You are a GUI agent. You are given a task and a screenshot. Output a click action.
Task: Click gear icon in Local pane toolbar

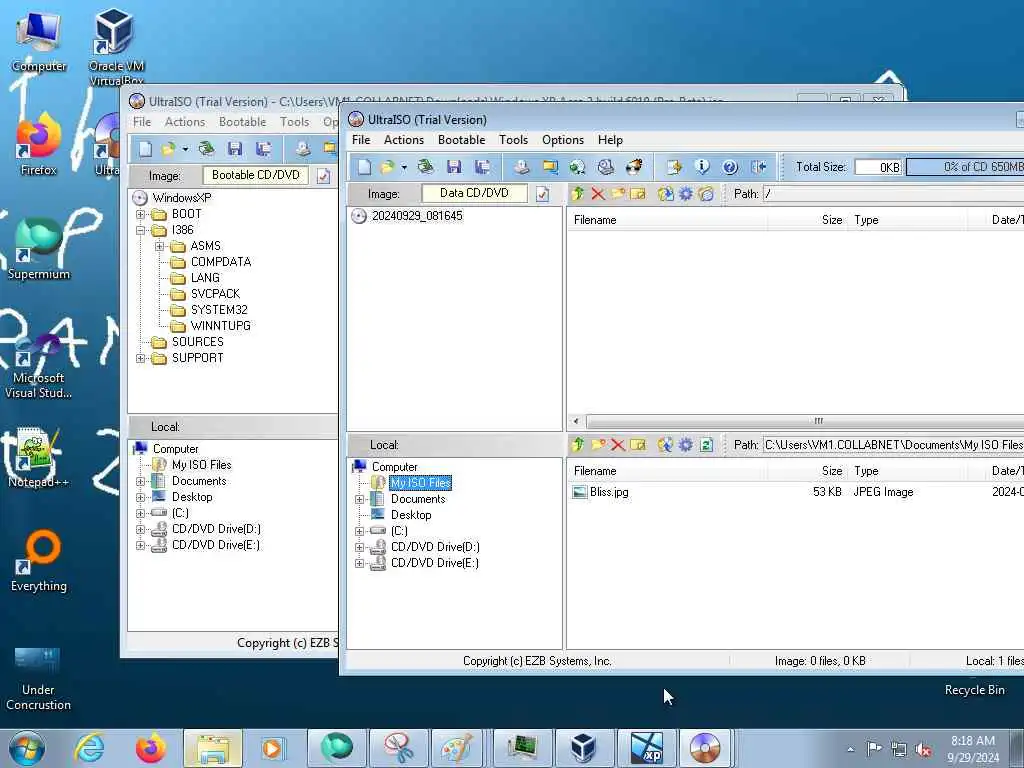[686, 445]
